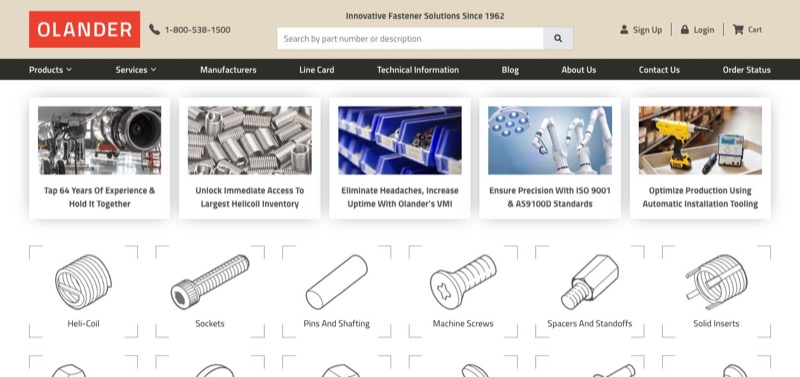The width and height of the screenshot is (800, 377).
Task: Click the Solid Inserts label
Action: pyautogui.click(x=716, y=323)
